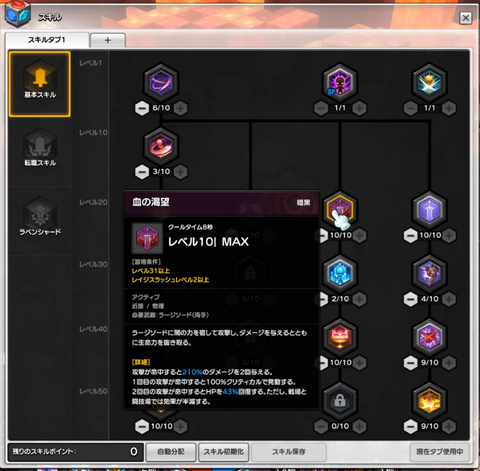The image size is (480, 471).
Task: Increase the 3/10 red spinning skill
Action: pos(180,172)
